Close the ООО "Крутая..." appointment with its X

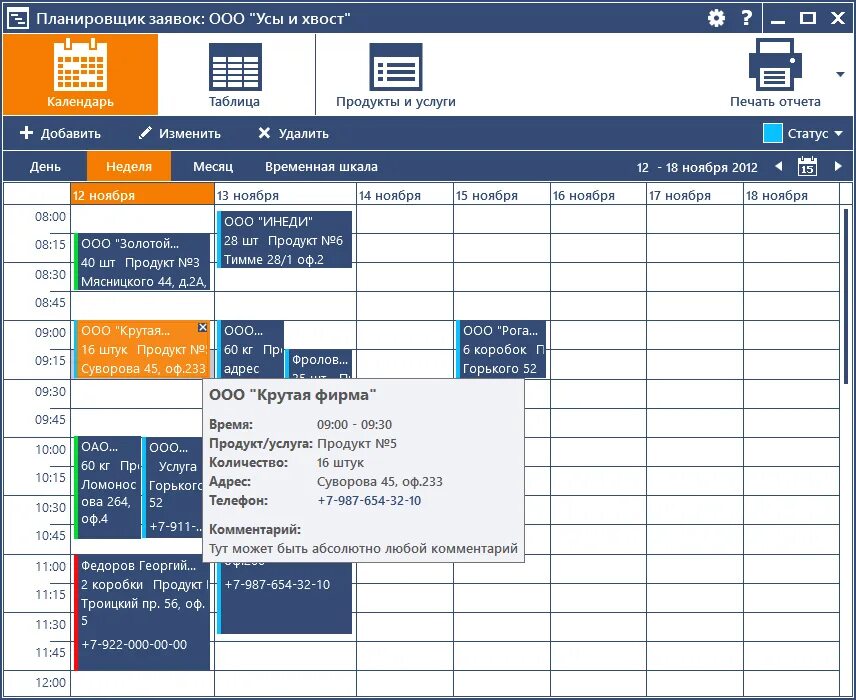[203, 328]
